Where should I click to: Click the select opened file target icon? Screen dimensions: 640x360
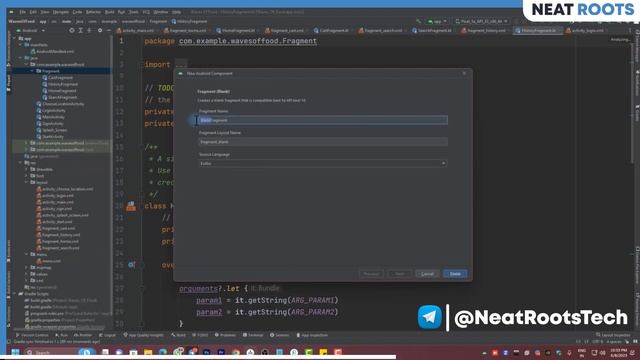tap(71, 31)
